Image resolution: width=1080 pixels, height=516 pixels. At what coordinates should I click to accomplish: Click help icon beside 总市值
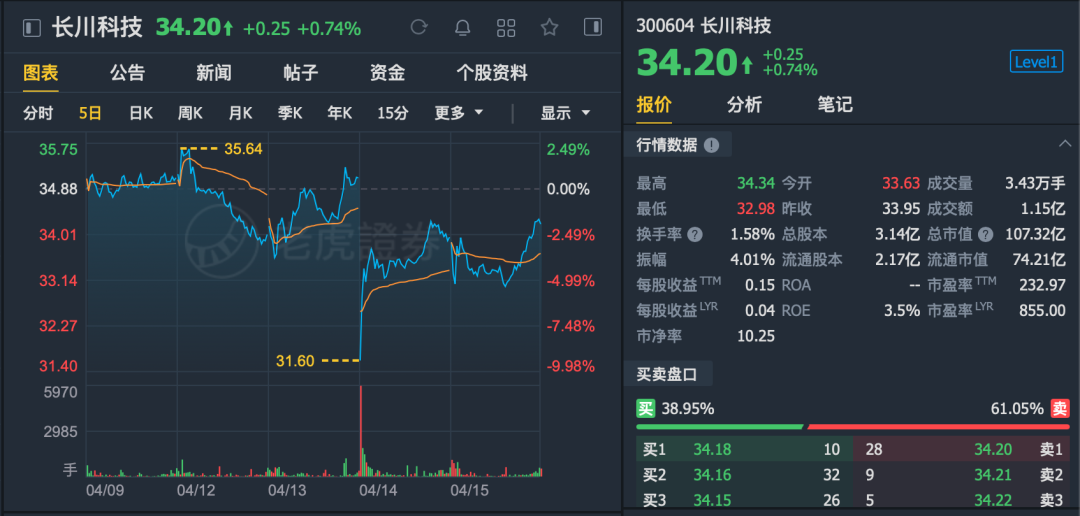point(986,234)
